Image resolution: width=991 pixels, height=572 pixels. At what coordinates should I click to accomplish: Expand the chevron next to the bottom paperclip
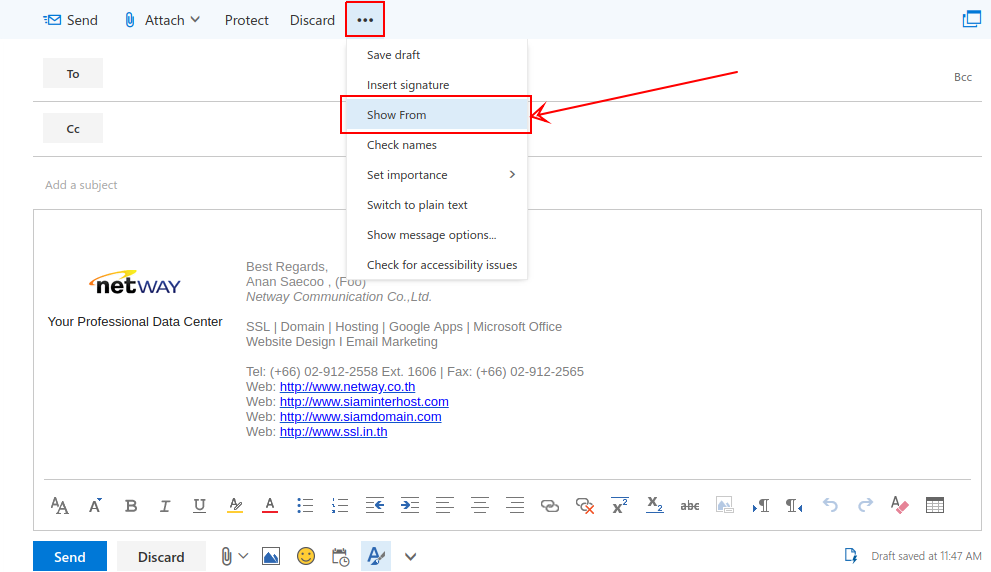243,556
